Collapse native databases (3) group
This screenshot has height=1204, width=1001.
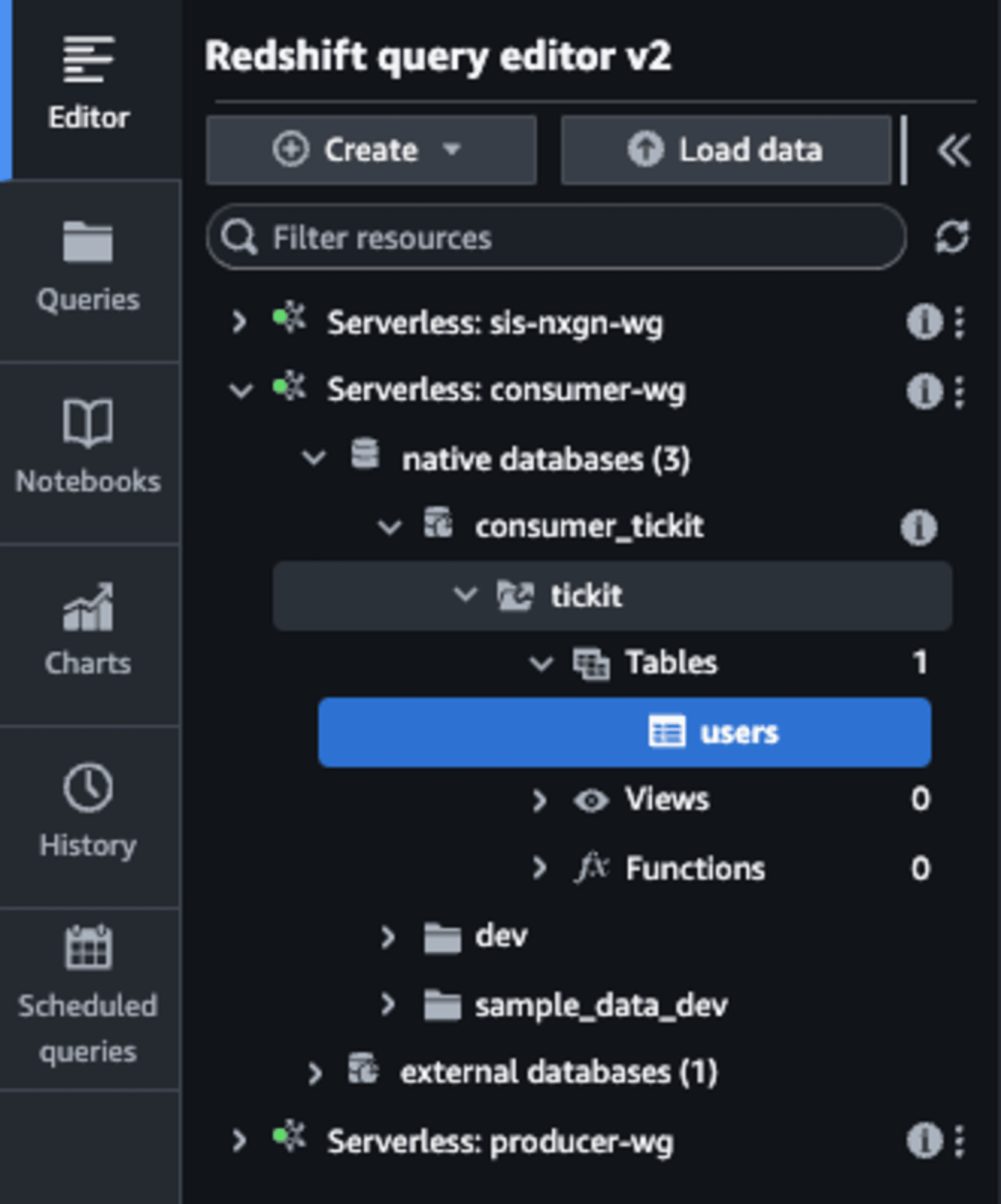(314, 458)
